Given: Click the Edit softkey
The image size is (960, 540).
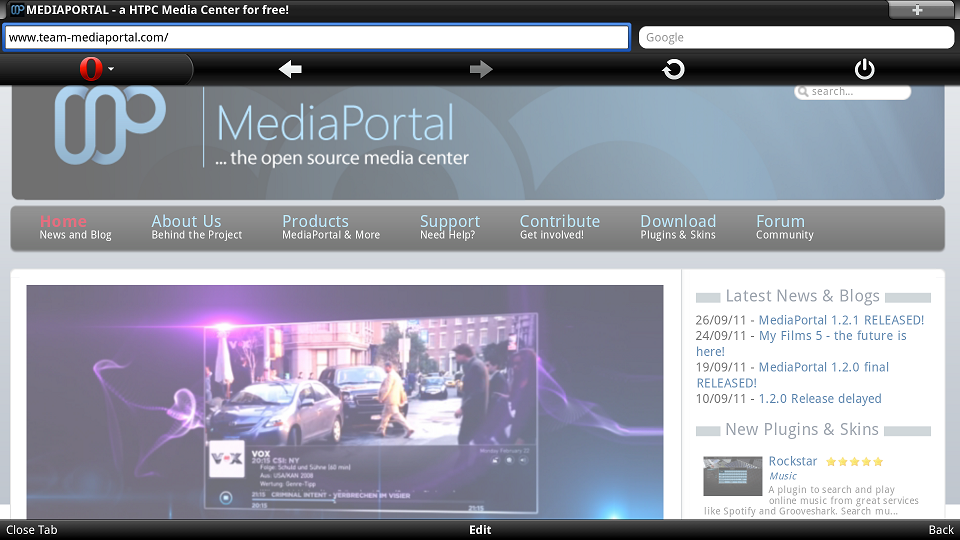Looking at the screenshot, I should [x=480, y=530].
